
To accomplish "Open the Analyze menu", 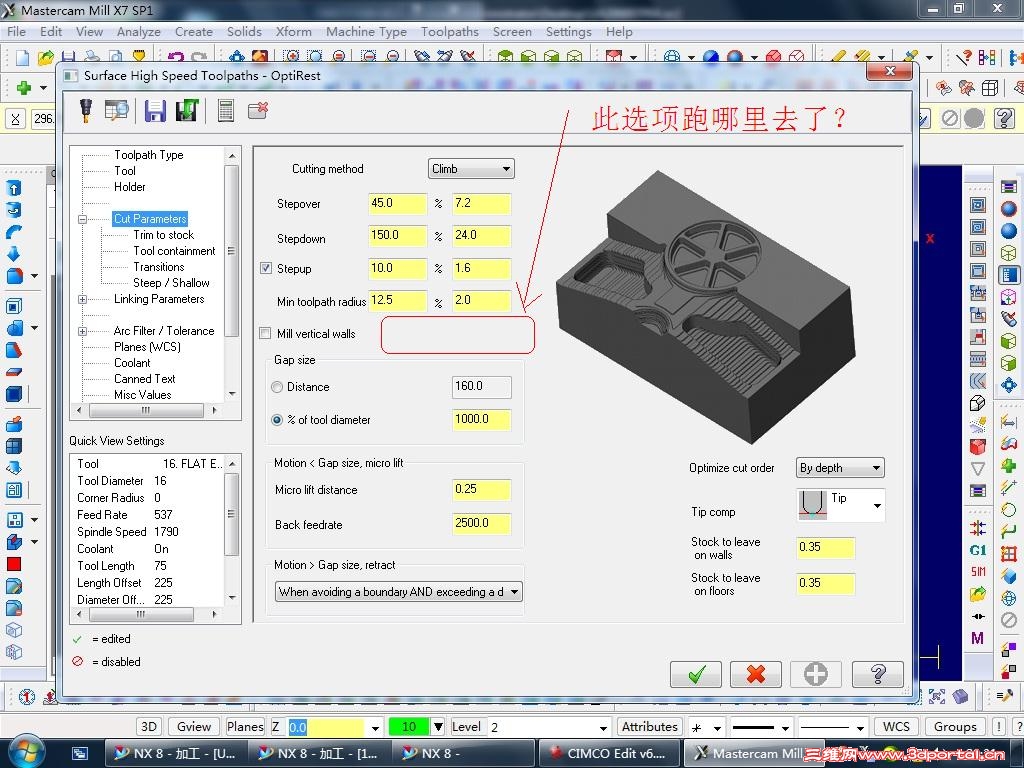I will [x=138, y=31].
